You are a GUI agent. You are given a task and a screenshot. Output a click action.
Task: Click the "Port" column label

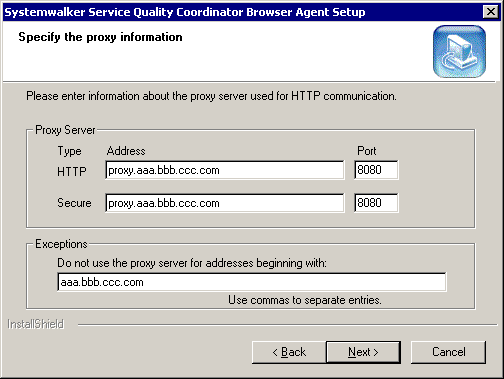coord(367,151)
